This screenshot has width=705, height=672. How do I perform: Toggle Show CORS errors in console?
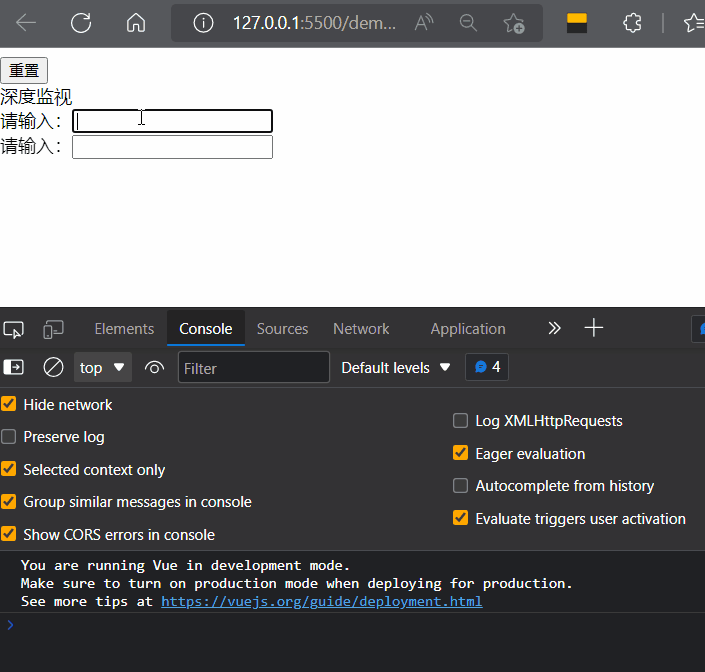pyautogui.click(x=9, y=534)
